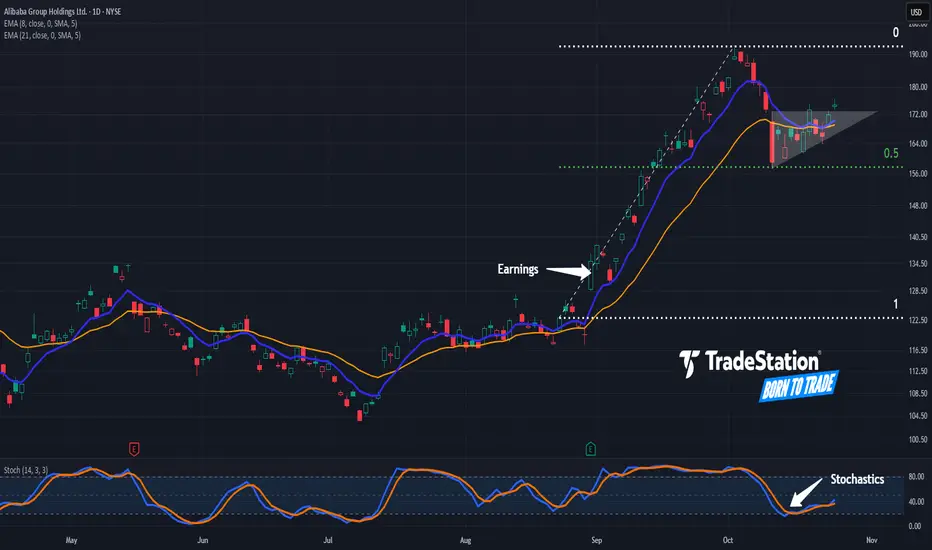Click the Fibonacci 0 level label
The image size is (932, 550).
click(x=896, y=33)
